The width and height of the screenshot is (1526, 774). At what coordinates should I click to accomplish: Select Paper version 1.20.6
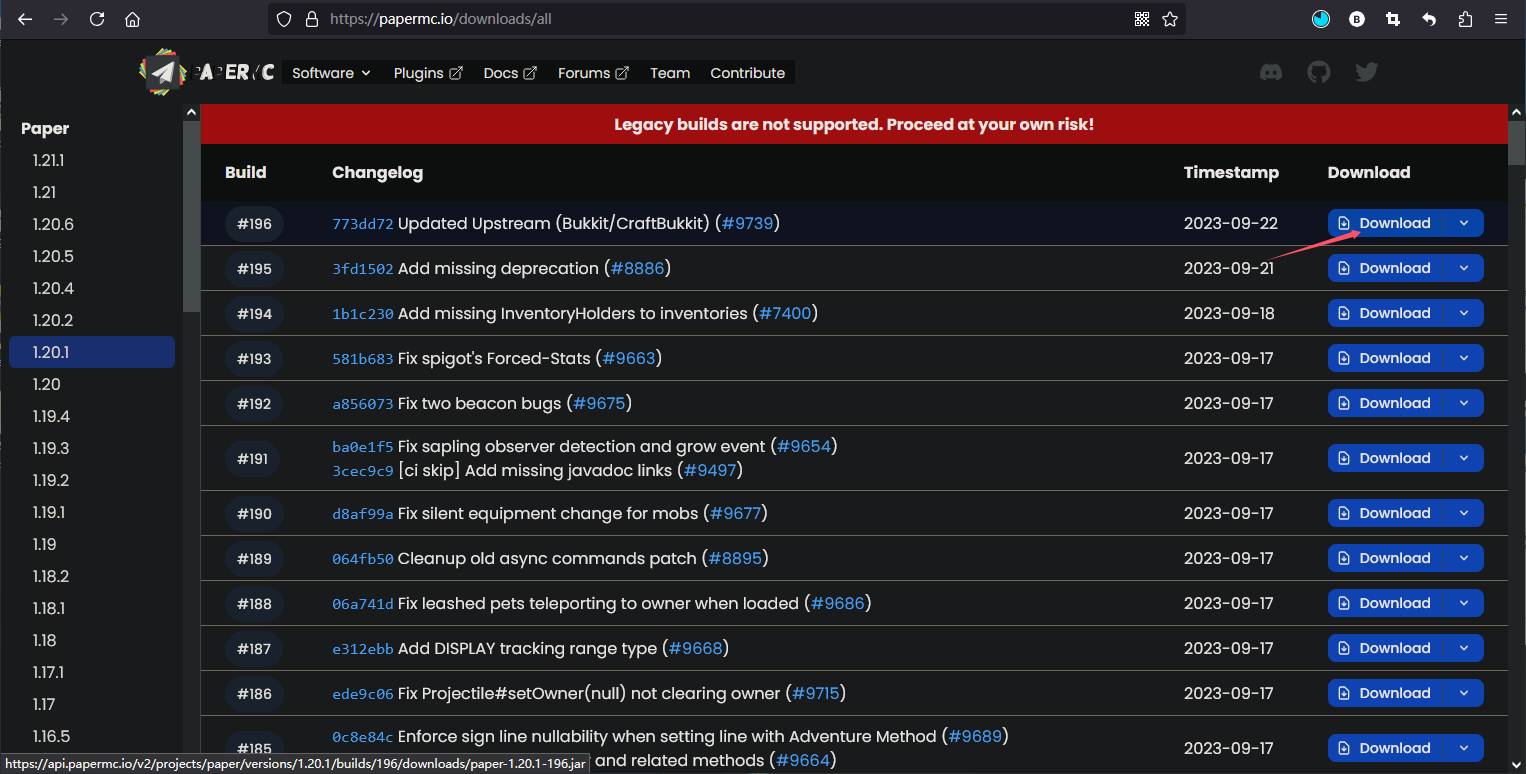pos(92,224)
